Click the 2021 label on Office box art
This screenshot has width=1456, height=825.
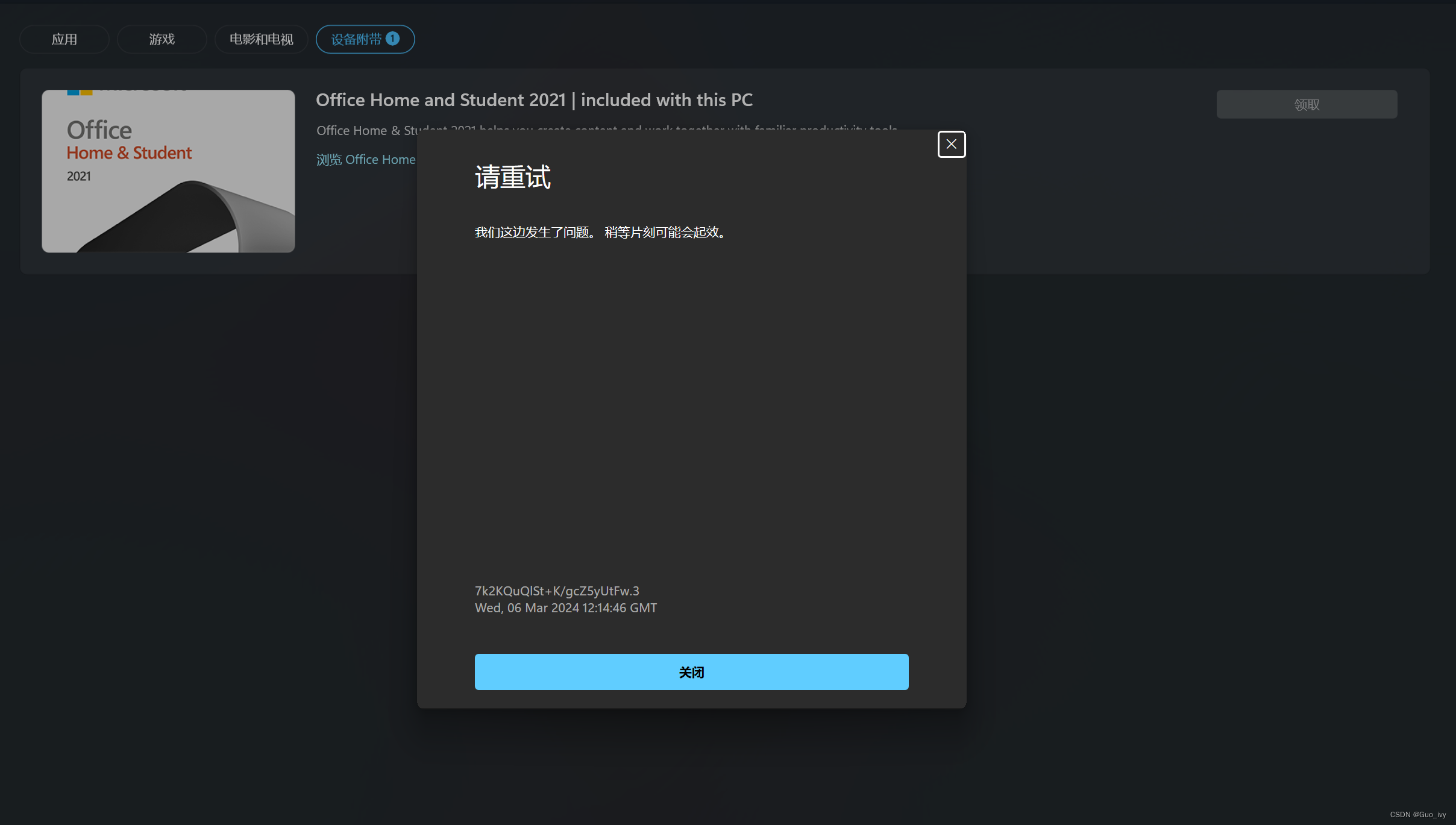click(x=79, y=177)
